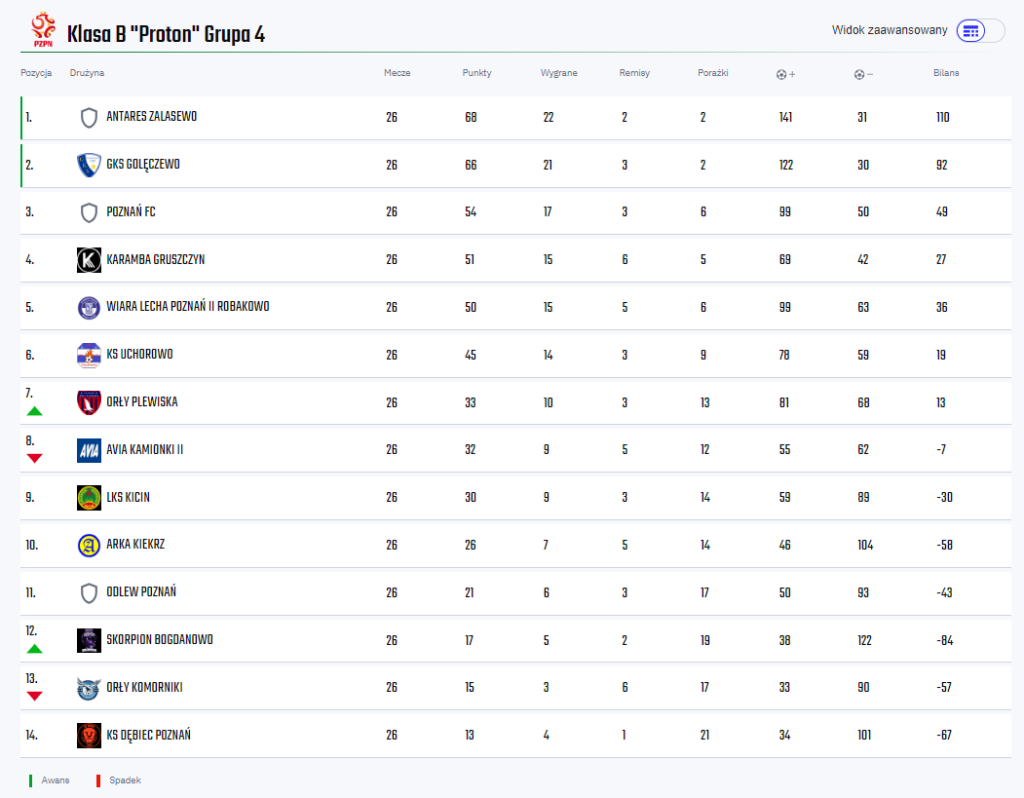Open GKS GOLĘCZEWO team link
Image resolution: width=1024 pixels, height=798 pixels.
click(143, 165)
